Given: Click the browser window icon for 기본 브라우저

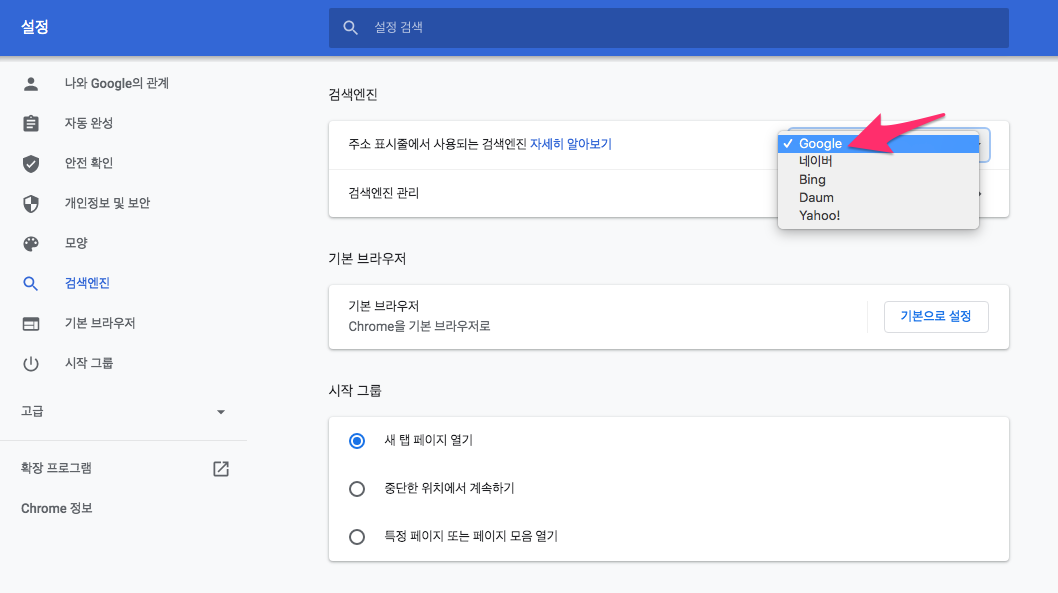Looking at the screenshot, I should [x=30, y=324].
